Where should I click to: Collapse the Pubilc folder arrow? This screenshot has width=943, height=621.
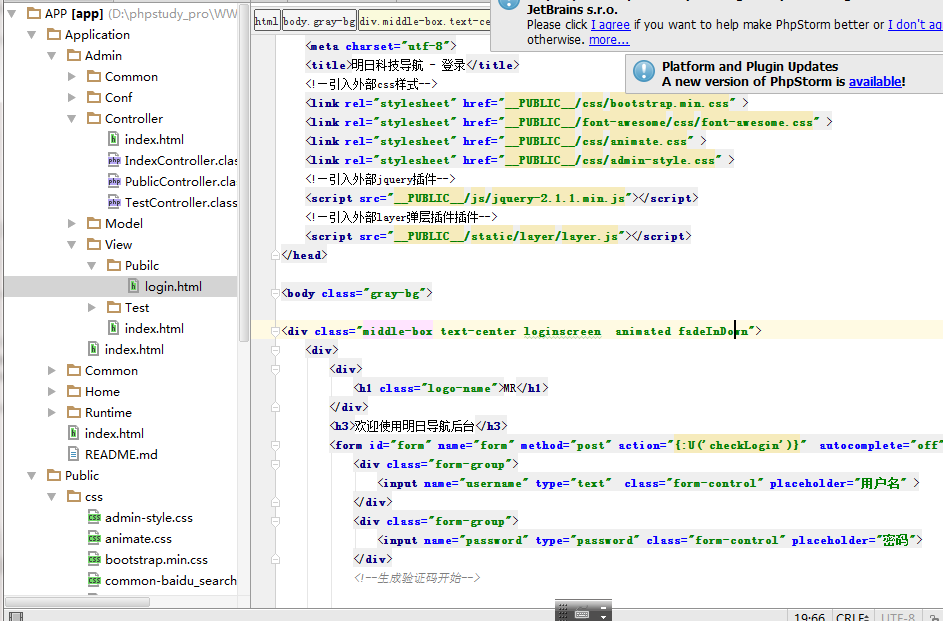(91, 266)
